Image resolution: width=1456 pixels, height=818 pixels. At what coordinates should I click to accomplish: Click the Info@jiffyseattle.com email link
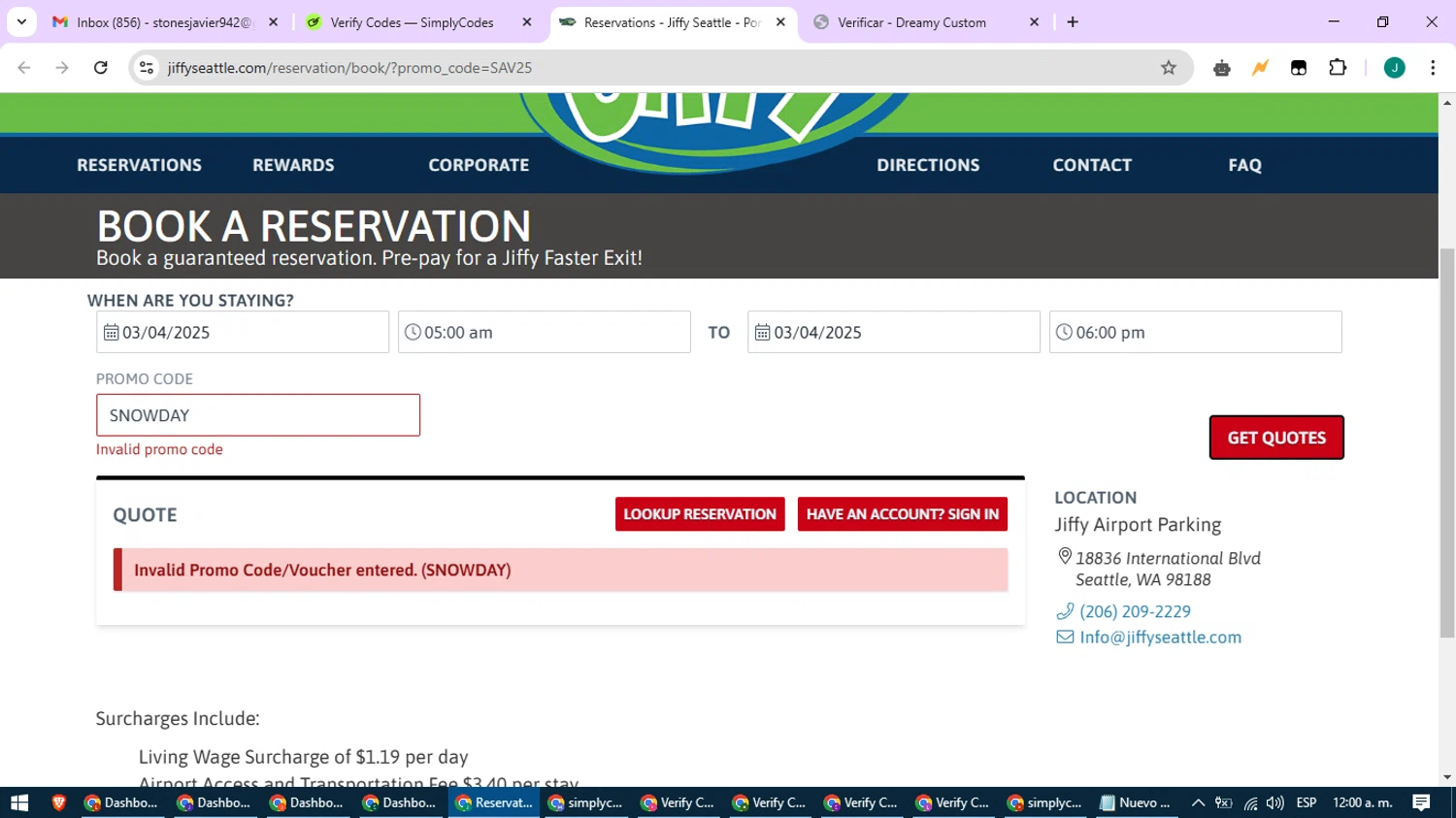(1160, 638)
